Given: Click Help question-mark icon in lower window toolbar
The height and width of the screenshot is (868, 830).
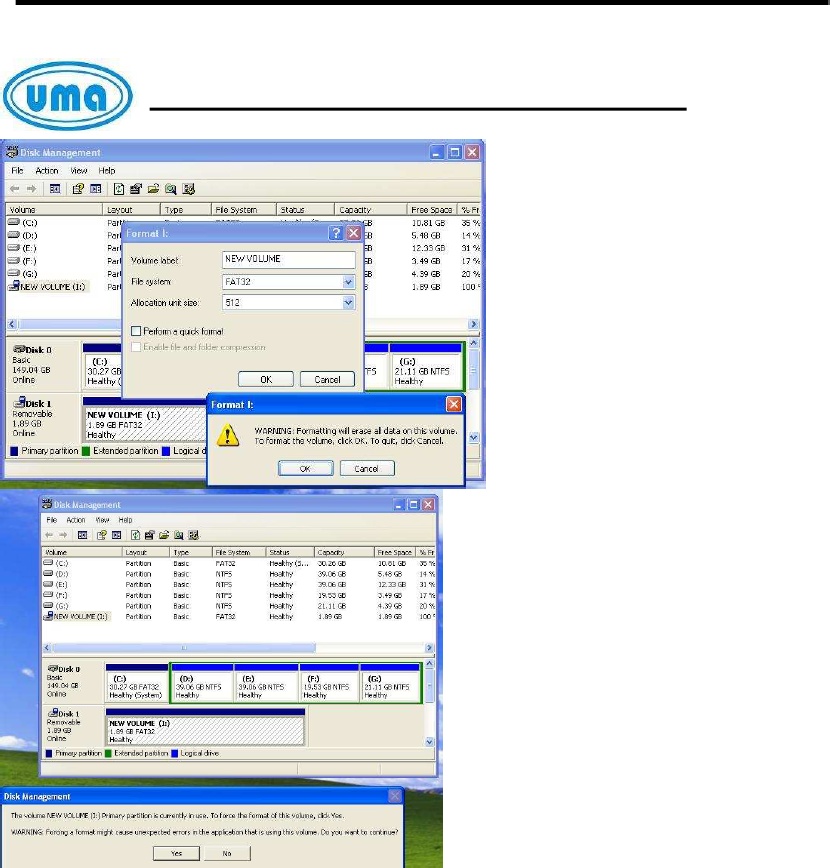Looking at the screenshot, I should click(x=101, y=535).
